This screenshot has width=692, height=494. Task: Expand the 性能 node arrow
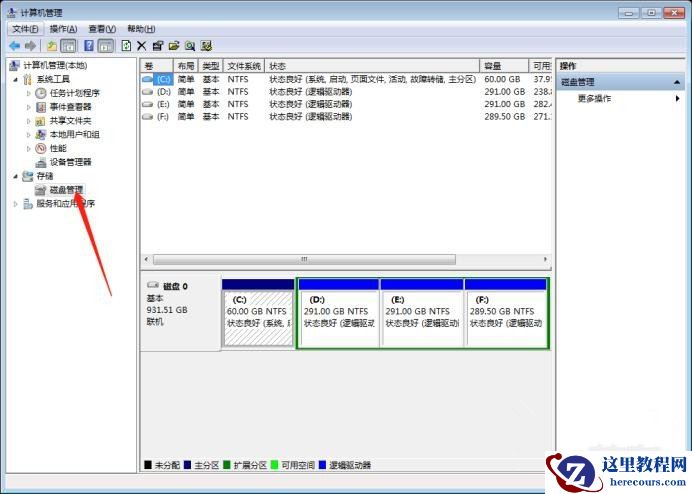pos(29,148)
